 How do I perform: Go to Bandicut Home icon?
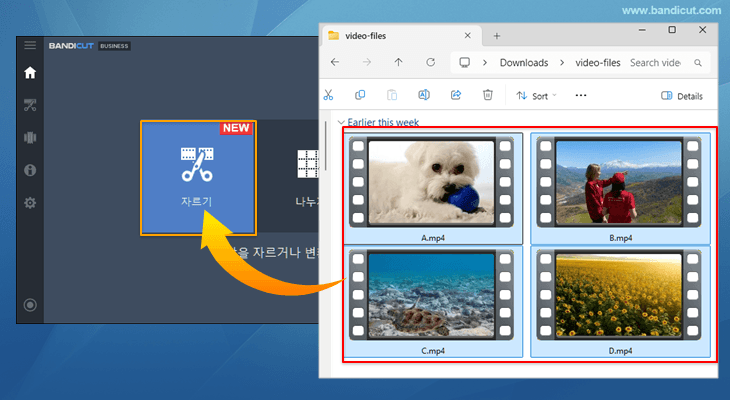pos(30,73)
